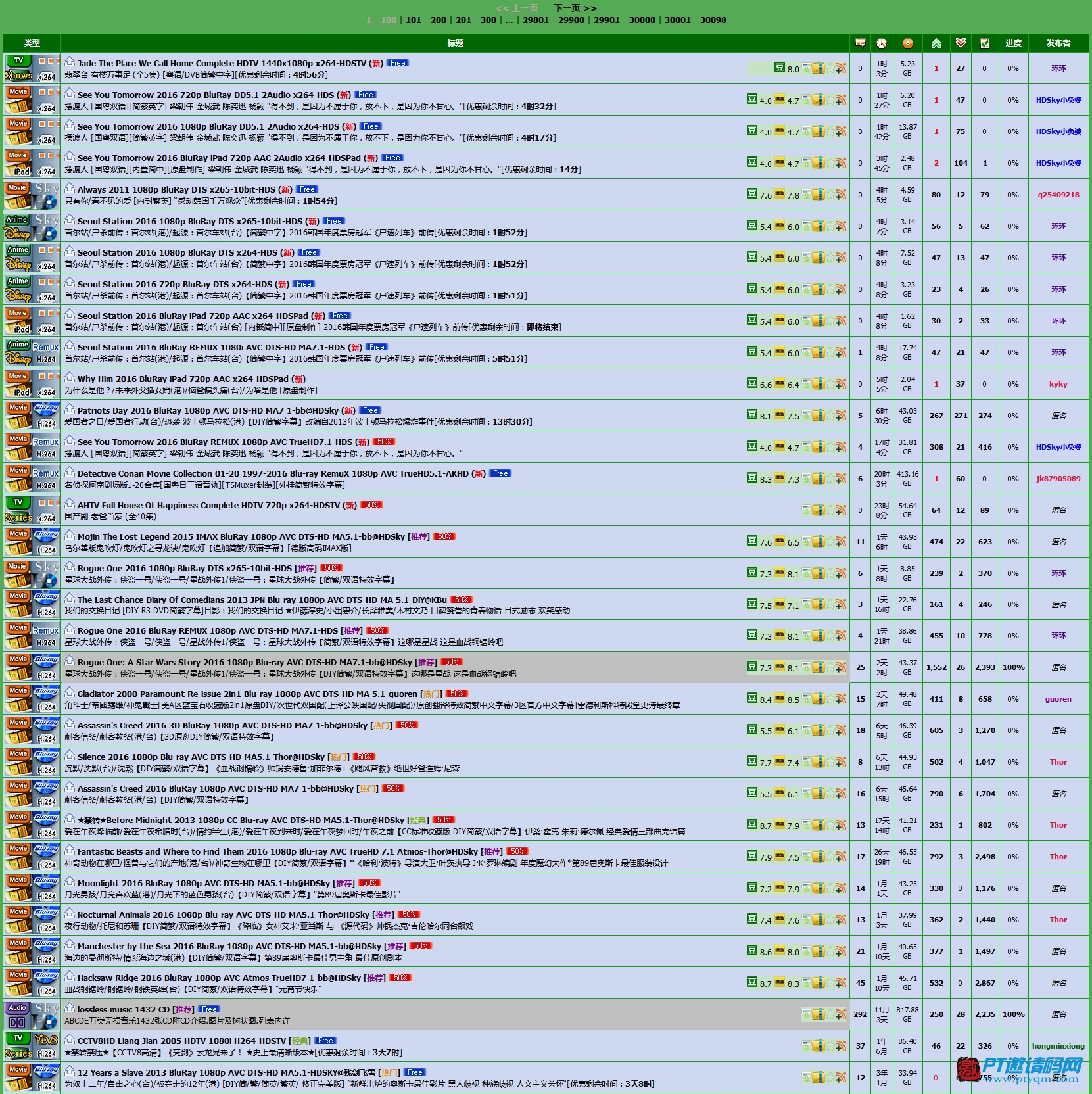Open Douban icon in the Before Midnight row
The image size is (1092, 1094).
[x=752, y=824]
